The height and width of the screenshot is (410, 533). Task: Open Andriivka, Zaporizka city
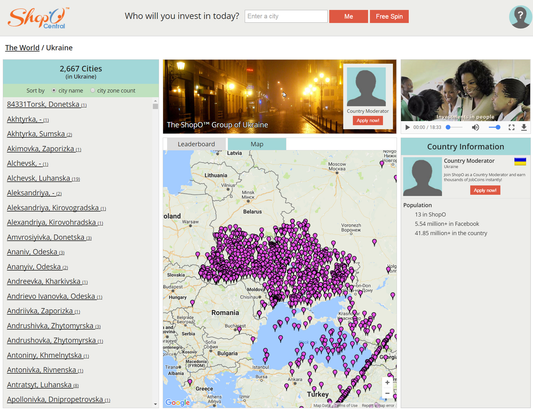click(x=44, y=311)
